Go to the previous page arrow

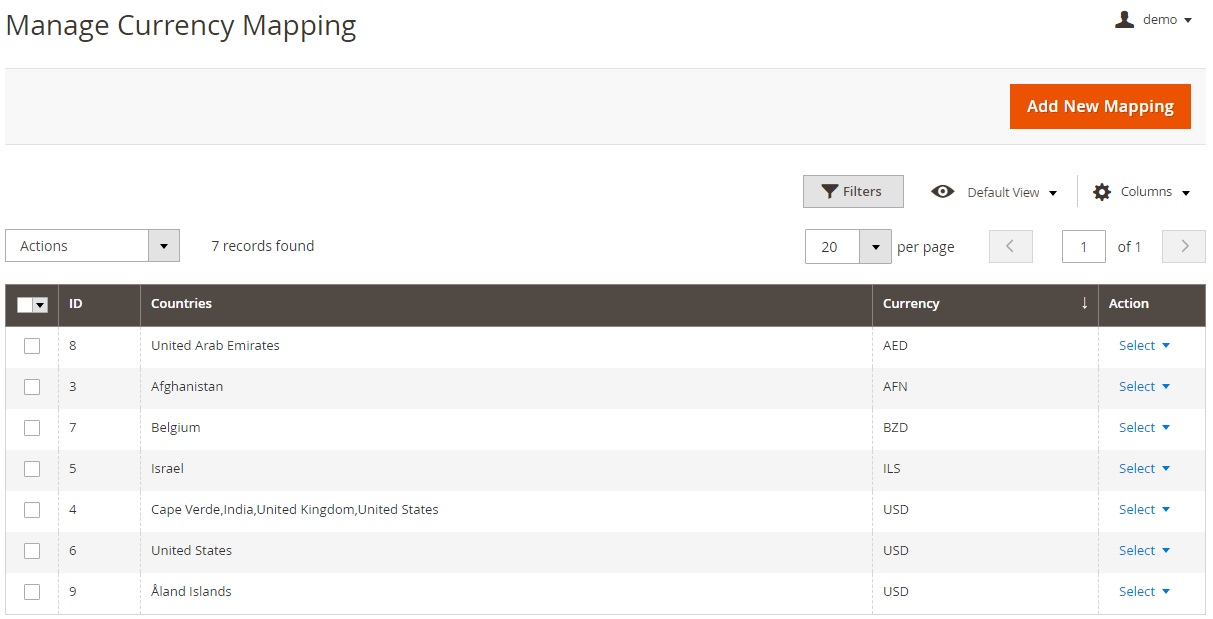click(1010, 246)
